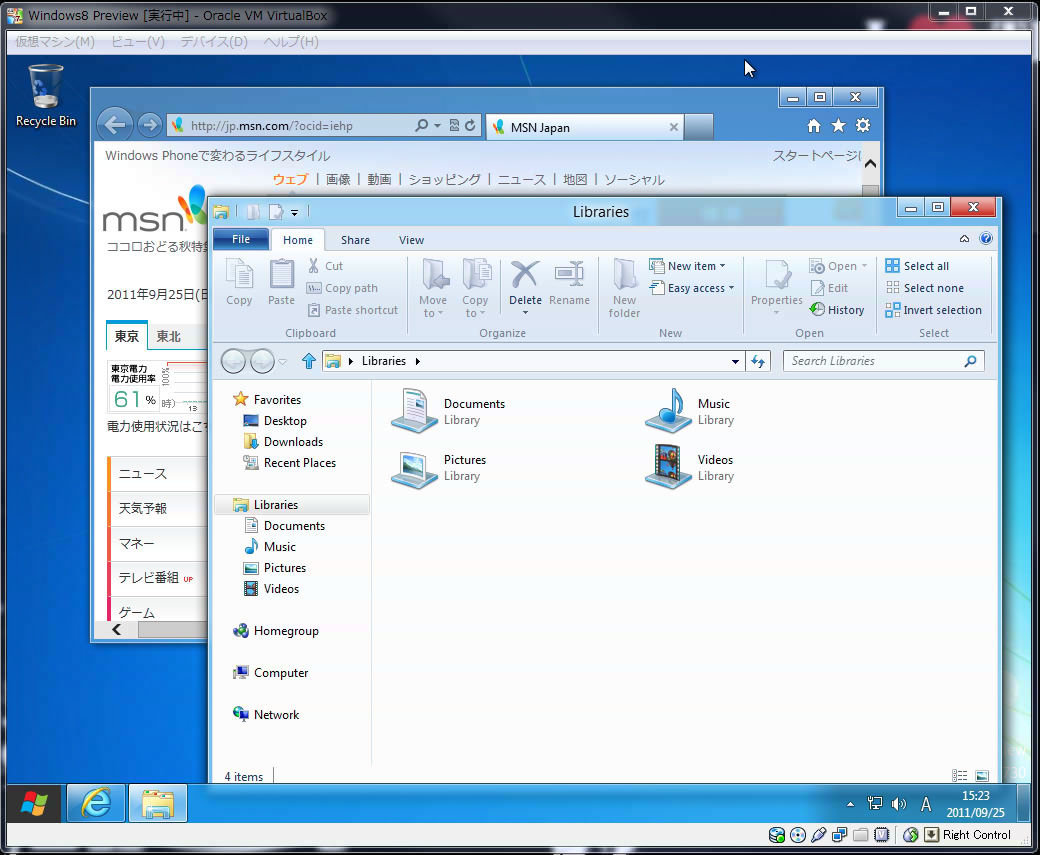
Task: Click the ショッピング link on MSN page
Action: click(444, 179)
